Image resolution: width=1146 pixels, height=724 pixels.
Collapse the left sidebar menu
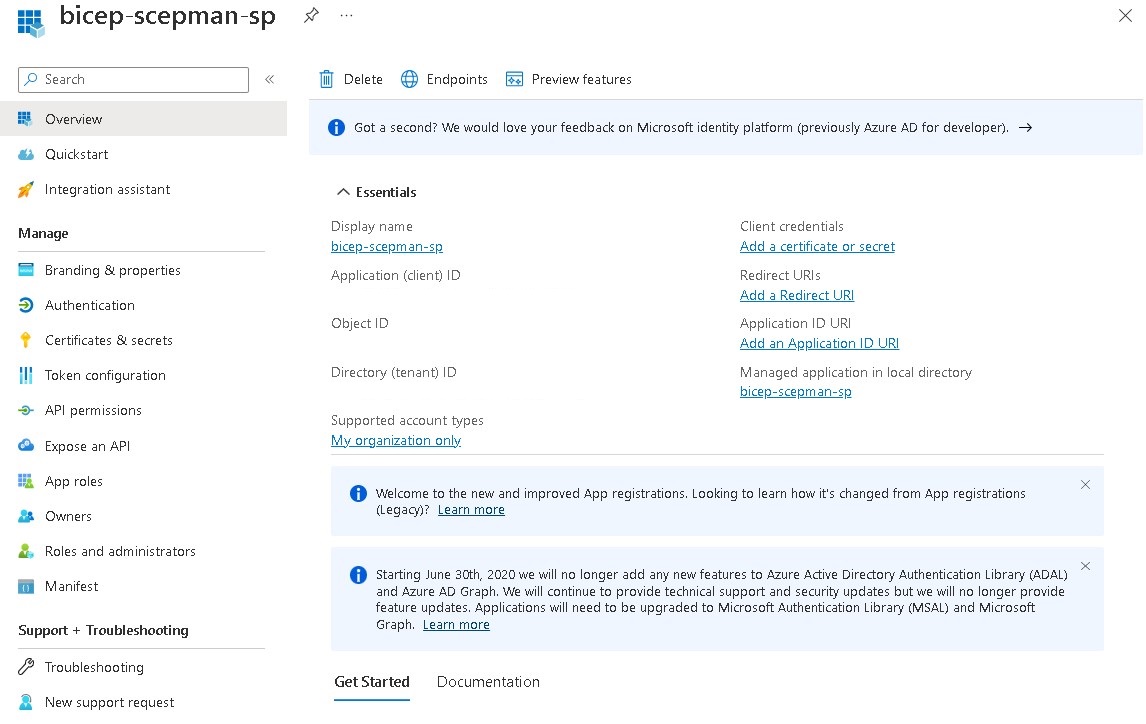(x=269, y=79)
